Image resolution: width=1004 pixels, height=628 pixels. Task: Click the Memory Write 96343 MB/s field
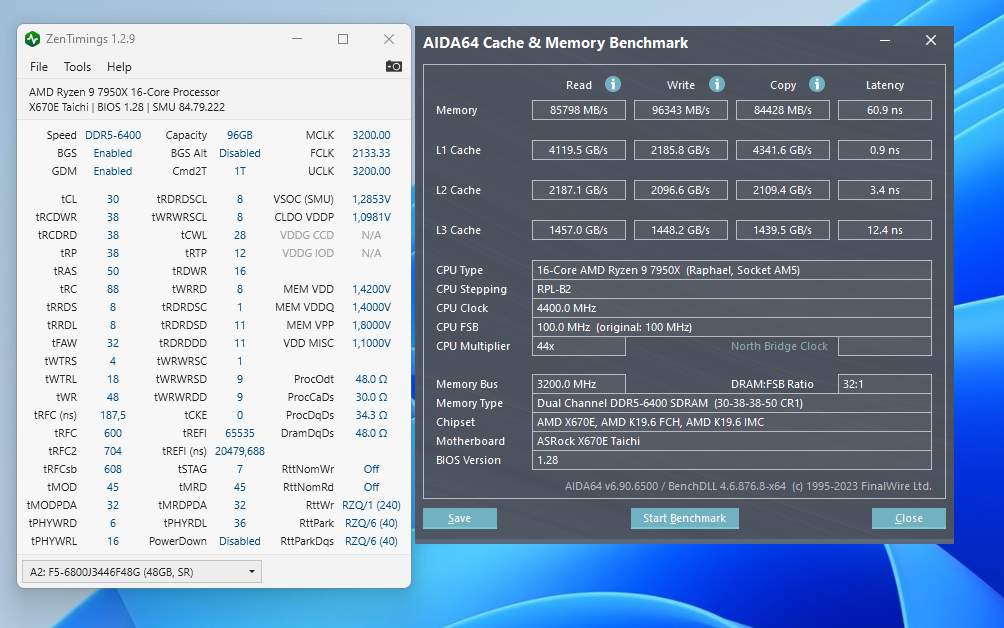681,110
